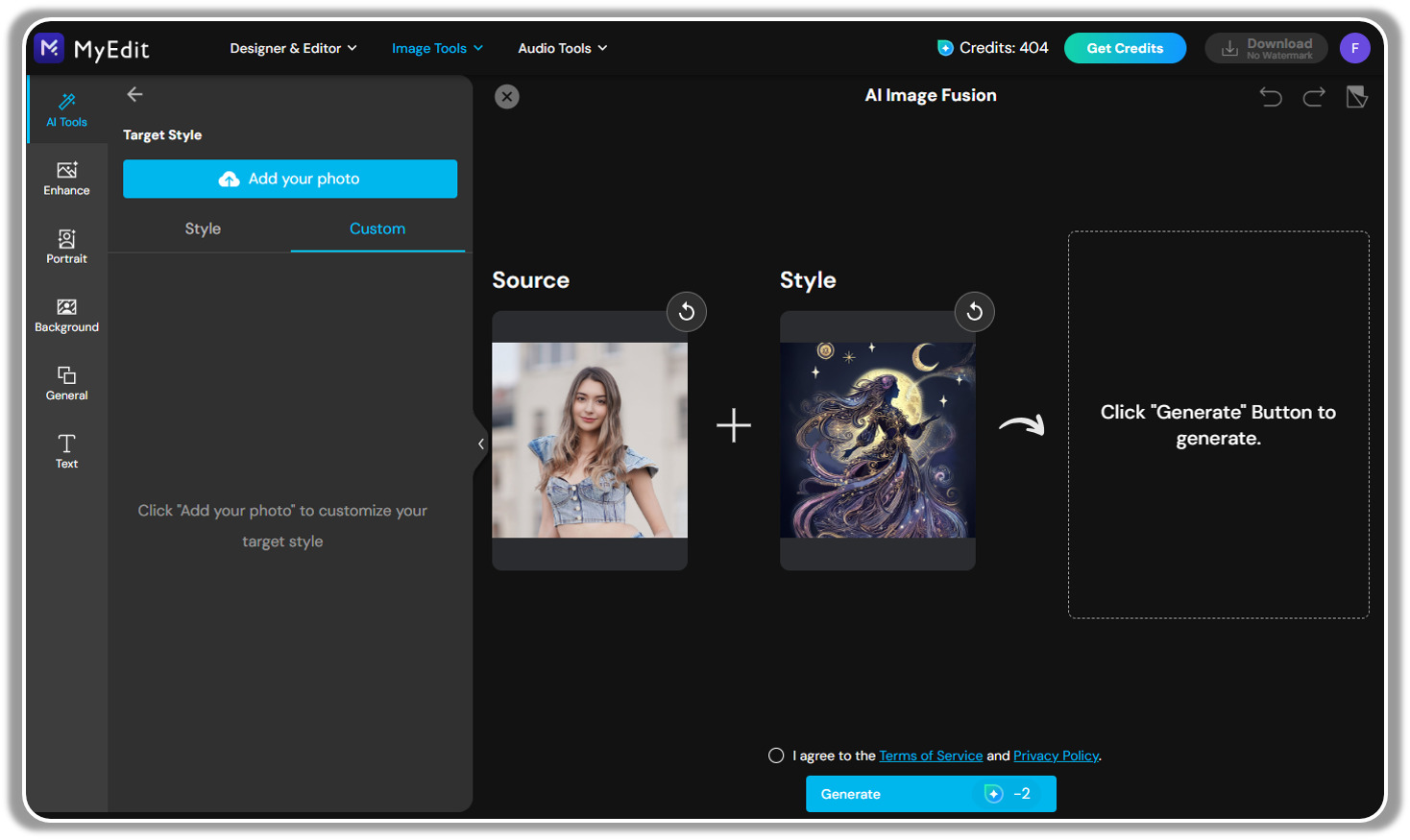Select the Portrait tools icon
The image size is (1410, 840).
point(66,246)
